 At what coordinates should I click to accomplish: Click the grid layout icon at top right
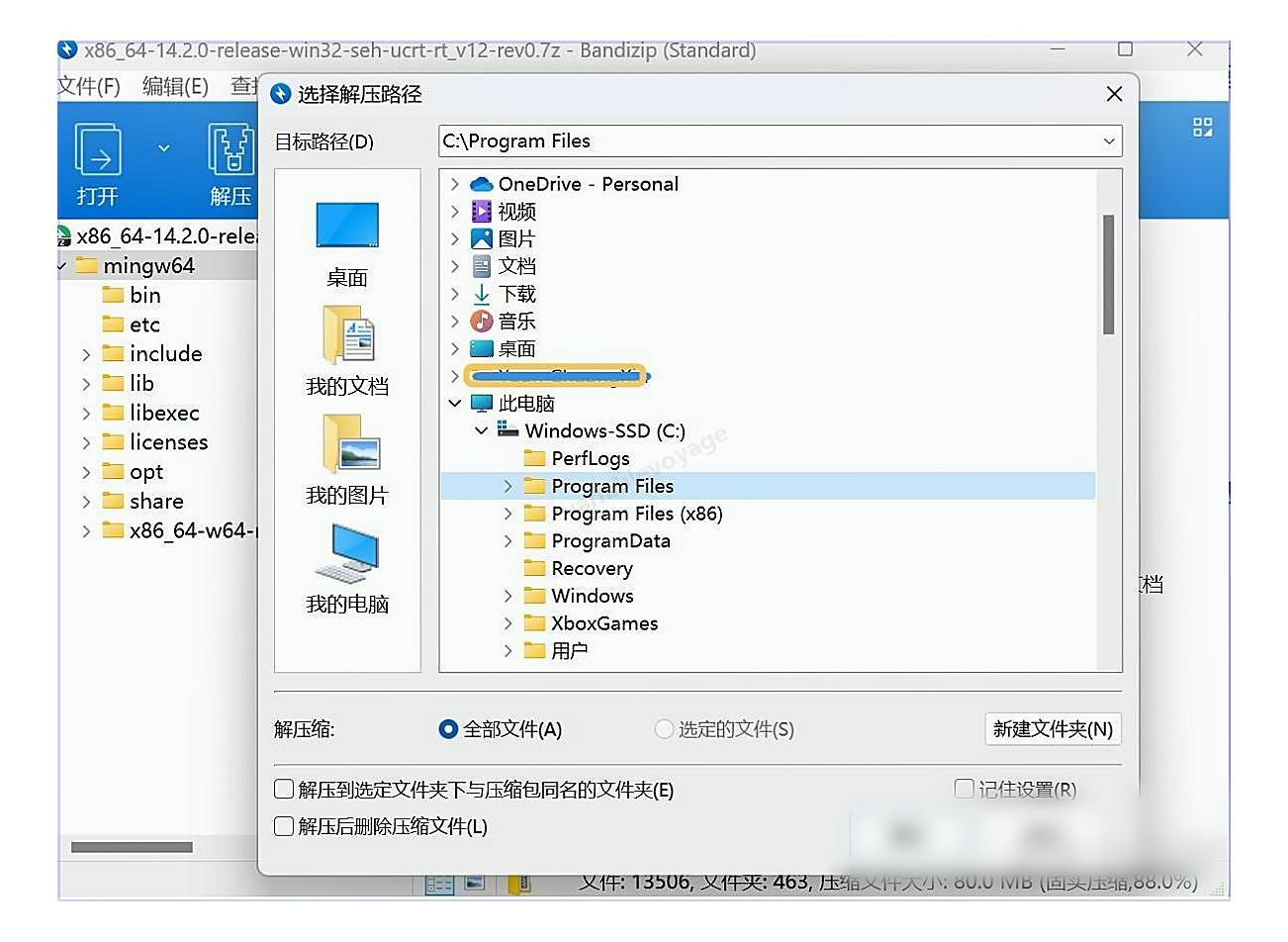click(x=1201, y=127)
